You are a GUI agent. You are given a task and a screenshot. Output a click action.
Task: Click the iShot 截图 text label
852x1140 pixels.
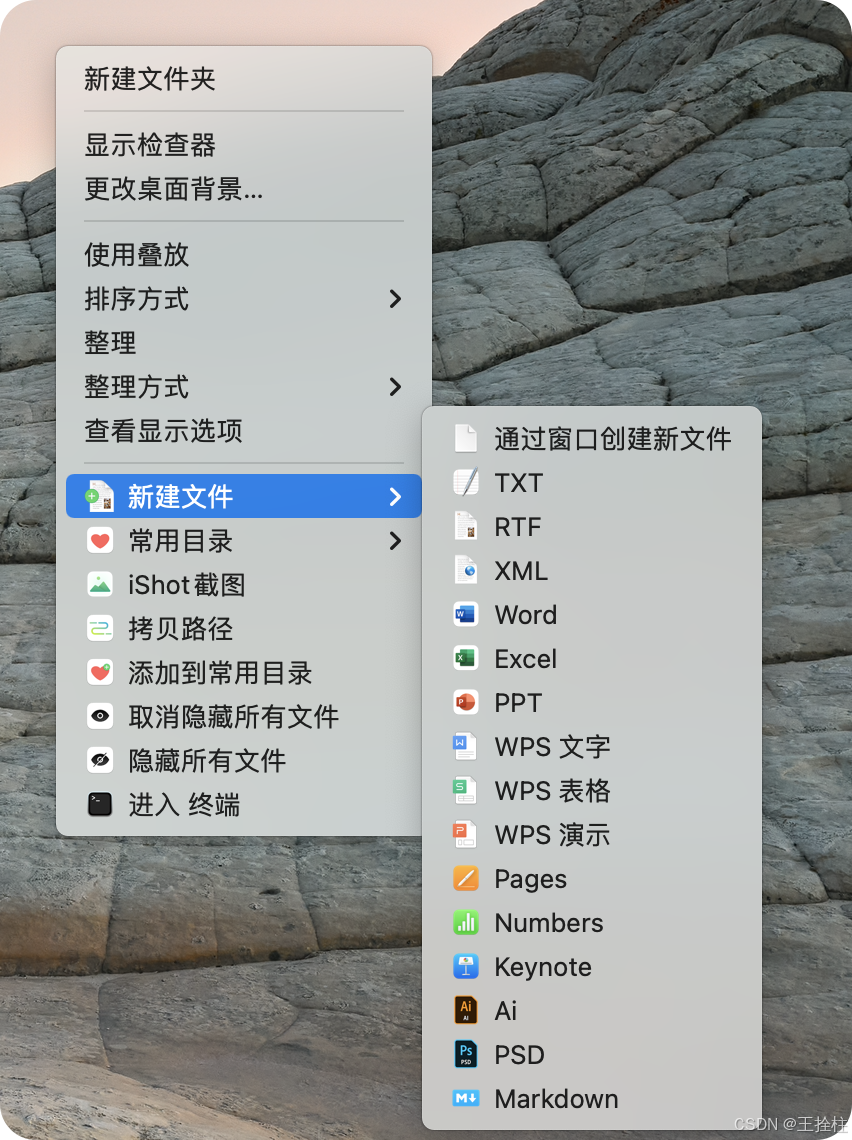click(187, 585)
